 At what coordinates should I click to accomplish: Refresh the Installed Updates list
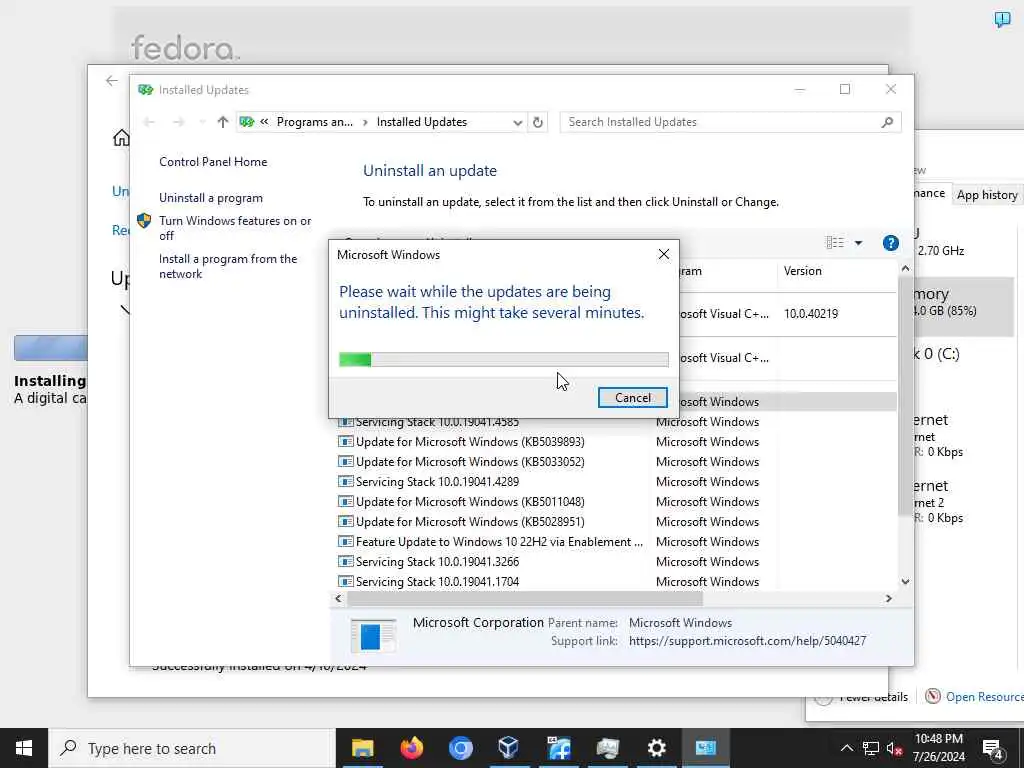point(537,122)
